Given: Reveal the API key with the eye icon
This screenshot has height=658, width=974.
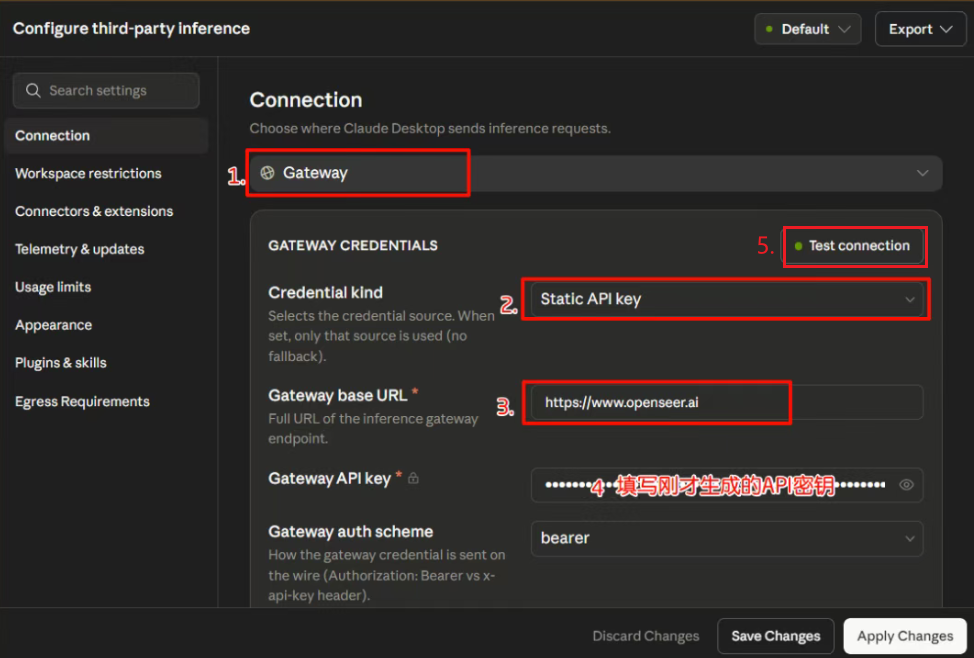Looking at the screenshot, I should tap(906, 485).
